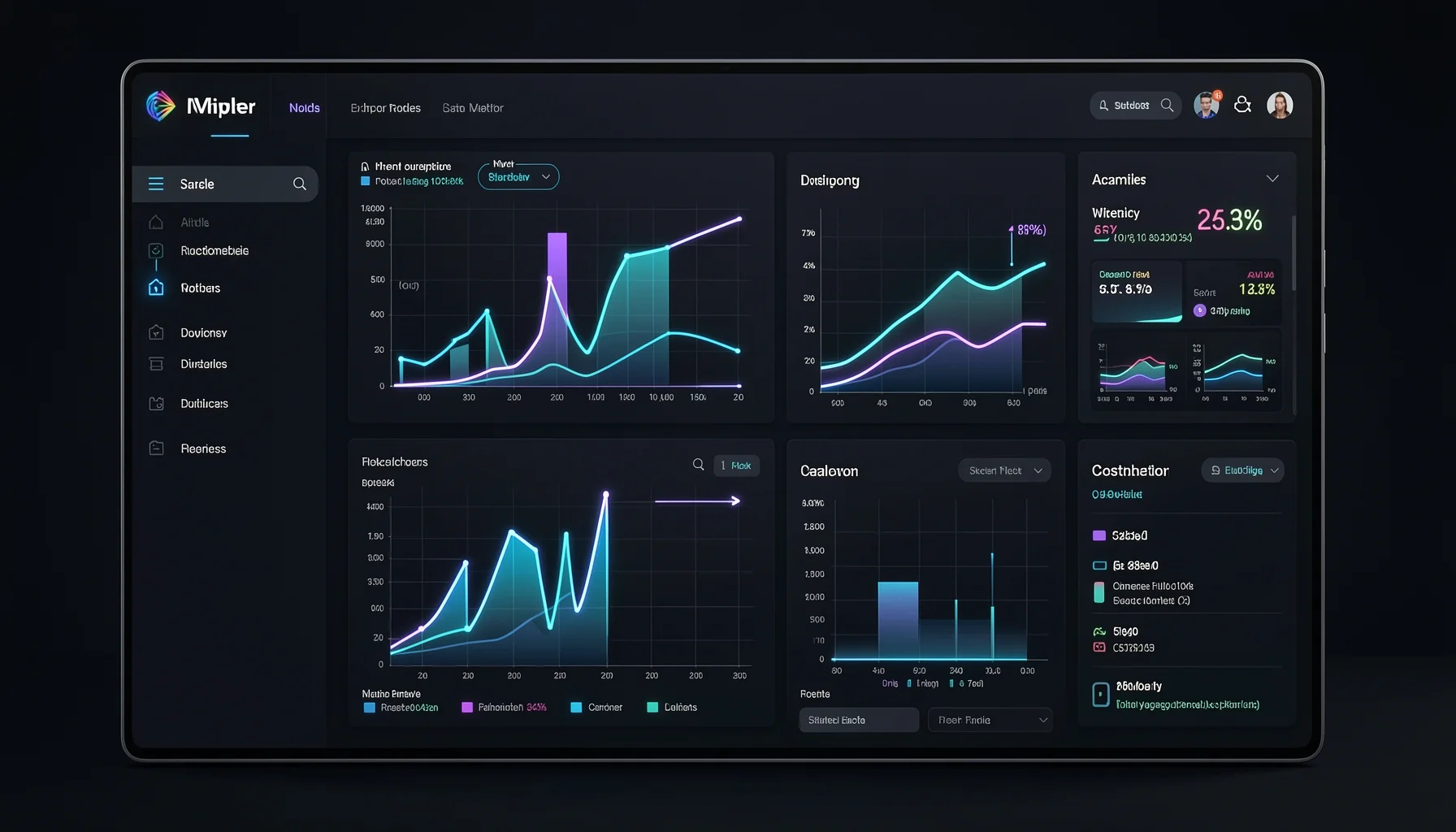Switch to the Noids tab
Image resolution: width=1456 pixels, height=832 pixels.
(305, 108)
